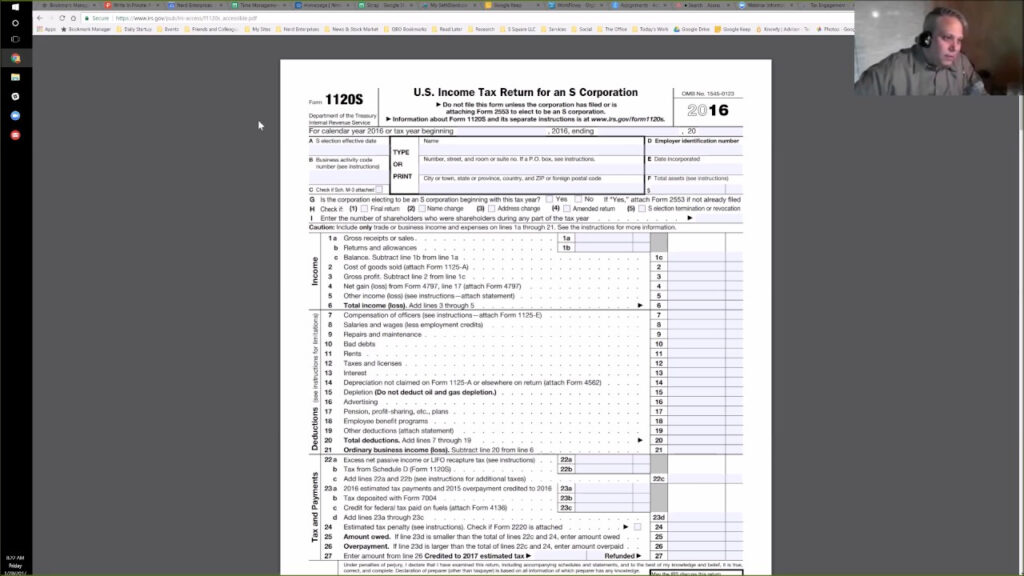The width and height of the screenshot is (1024, 576).
Task: Open the My Sites bookmark folder
Action: pos(258,29)
